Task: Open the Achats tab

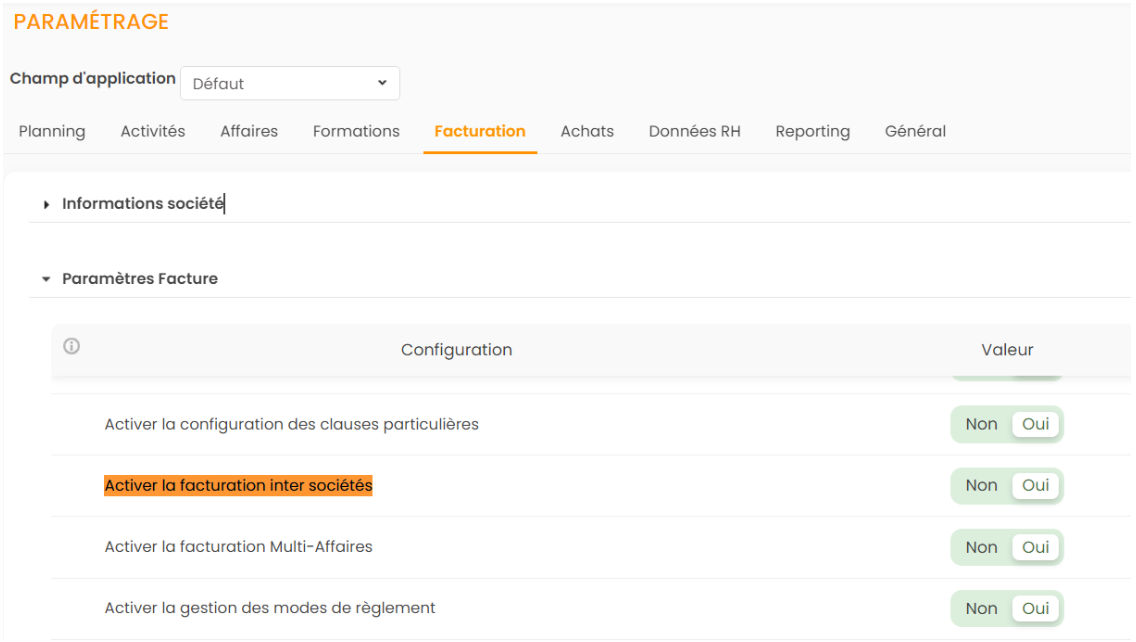Action: (587, 131)
